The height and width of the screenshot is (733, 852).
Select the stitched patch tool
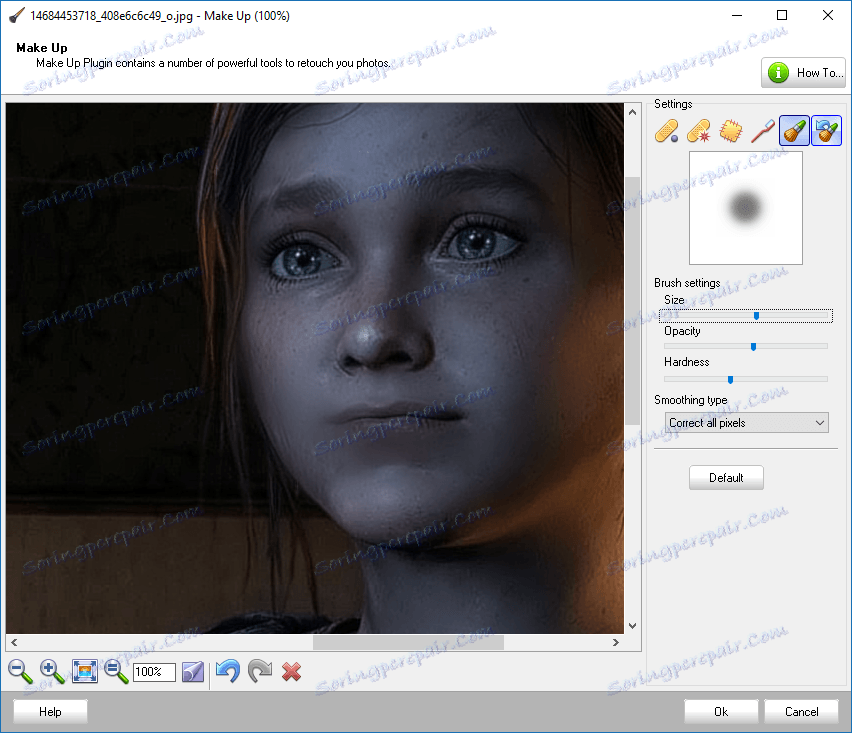tap(731, 131)
